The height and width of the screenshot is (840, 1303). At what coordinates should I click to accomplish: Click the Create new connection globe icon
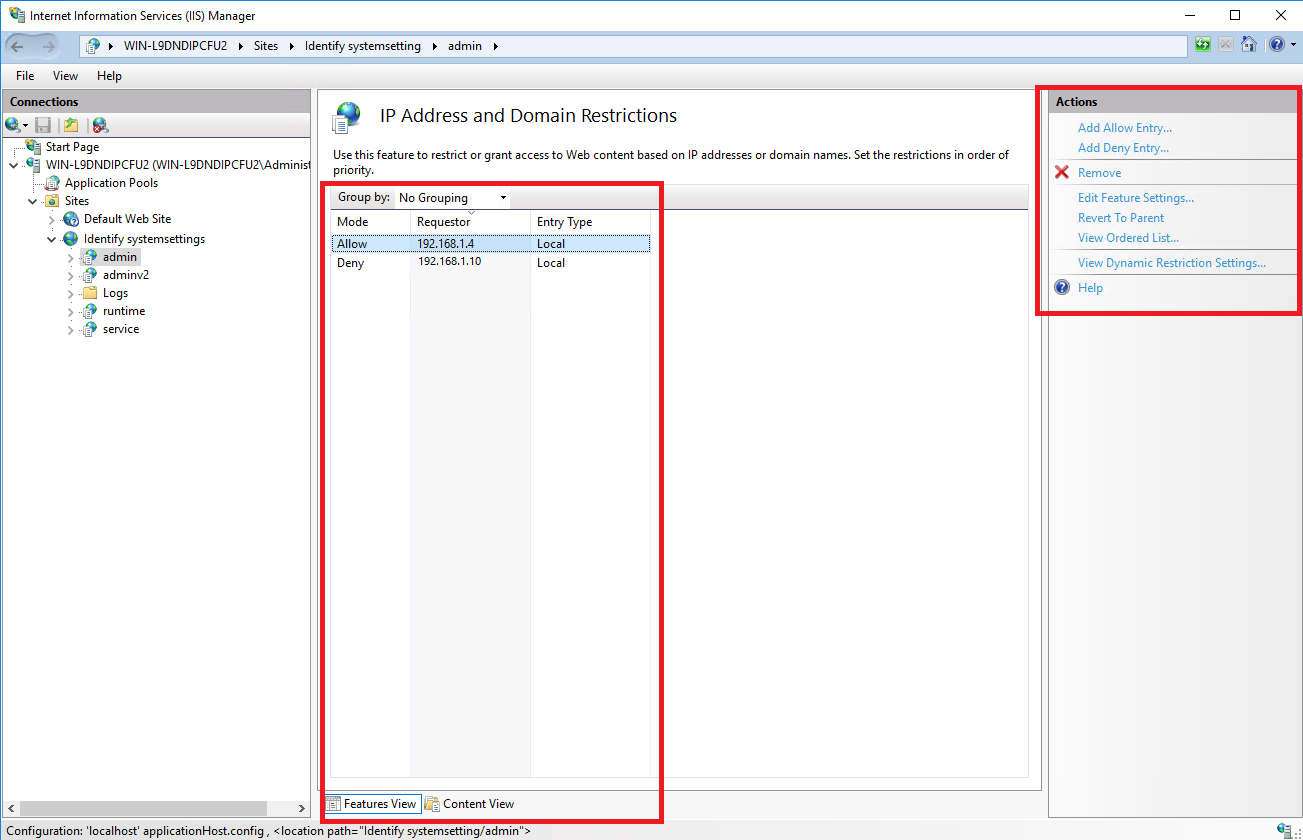(x=13, y=125)
